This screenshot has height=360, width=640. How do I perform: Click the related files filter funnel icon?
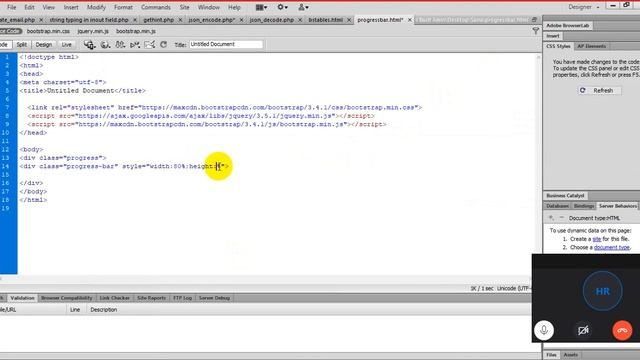[x=536, y=31]
